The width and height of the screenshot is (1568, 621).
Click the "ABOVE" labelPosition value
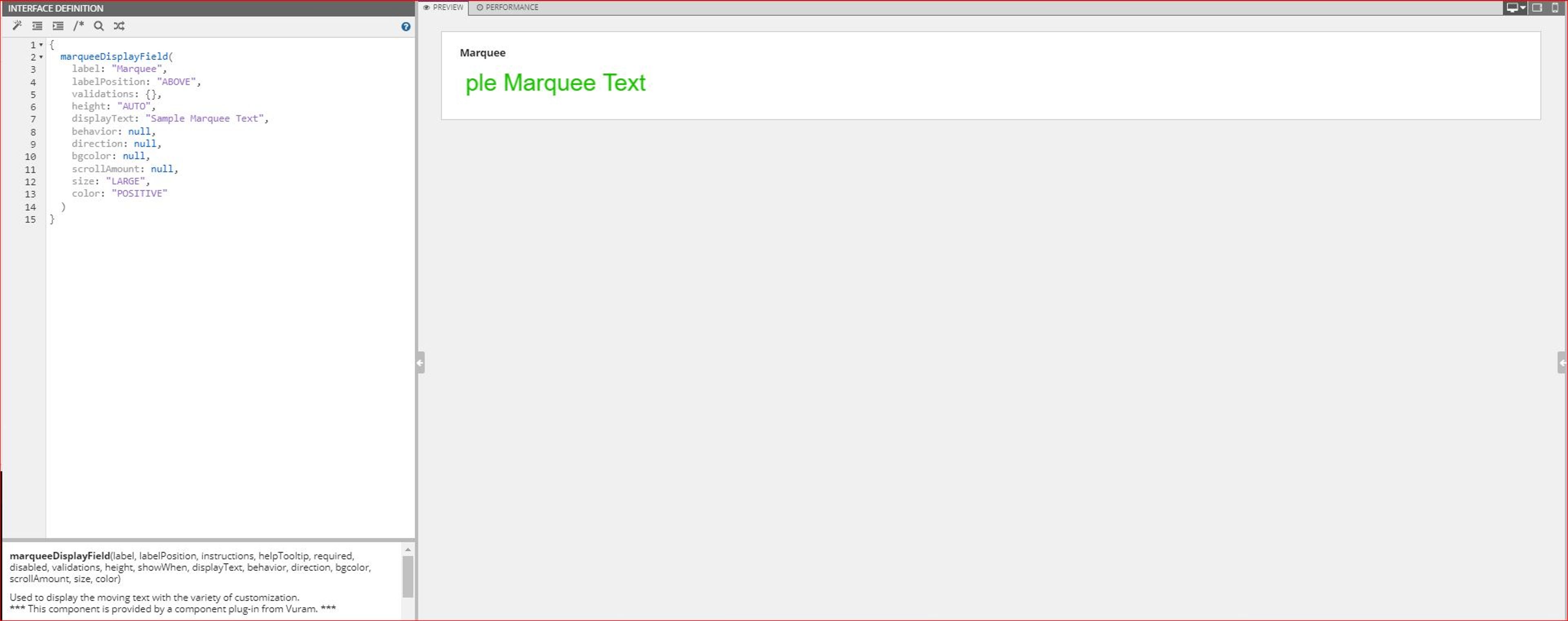pyautogui.click(x=176, y=82)
